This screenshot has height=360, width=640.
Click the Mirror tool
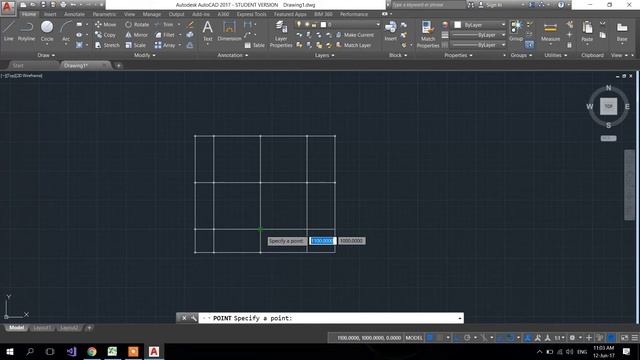[x=137, y=35]
